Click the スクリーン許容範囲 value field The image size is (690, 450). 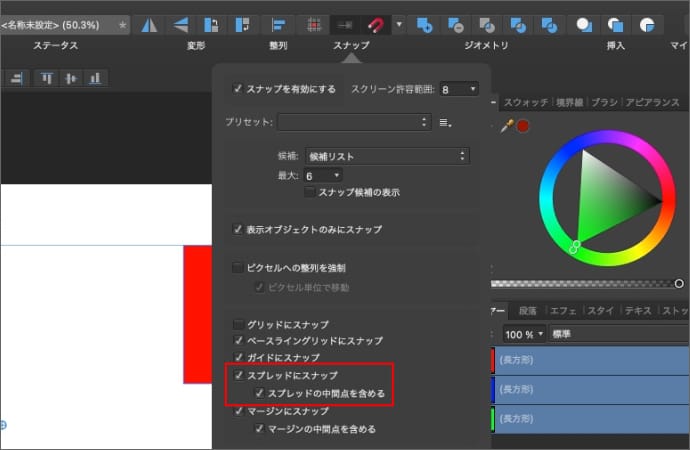(x=459, y=90)
